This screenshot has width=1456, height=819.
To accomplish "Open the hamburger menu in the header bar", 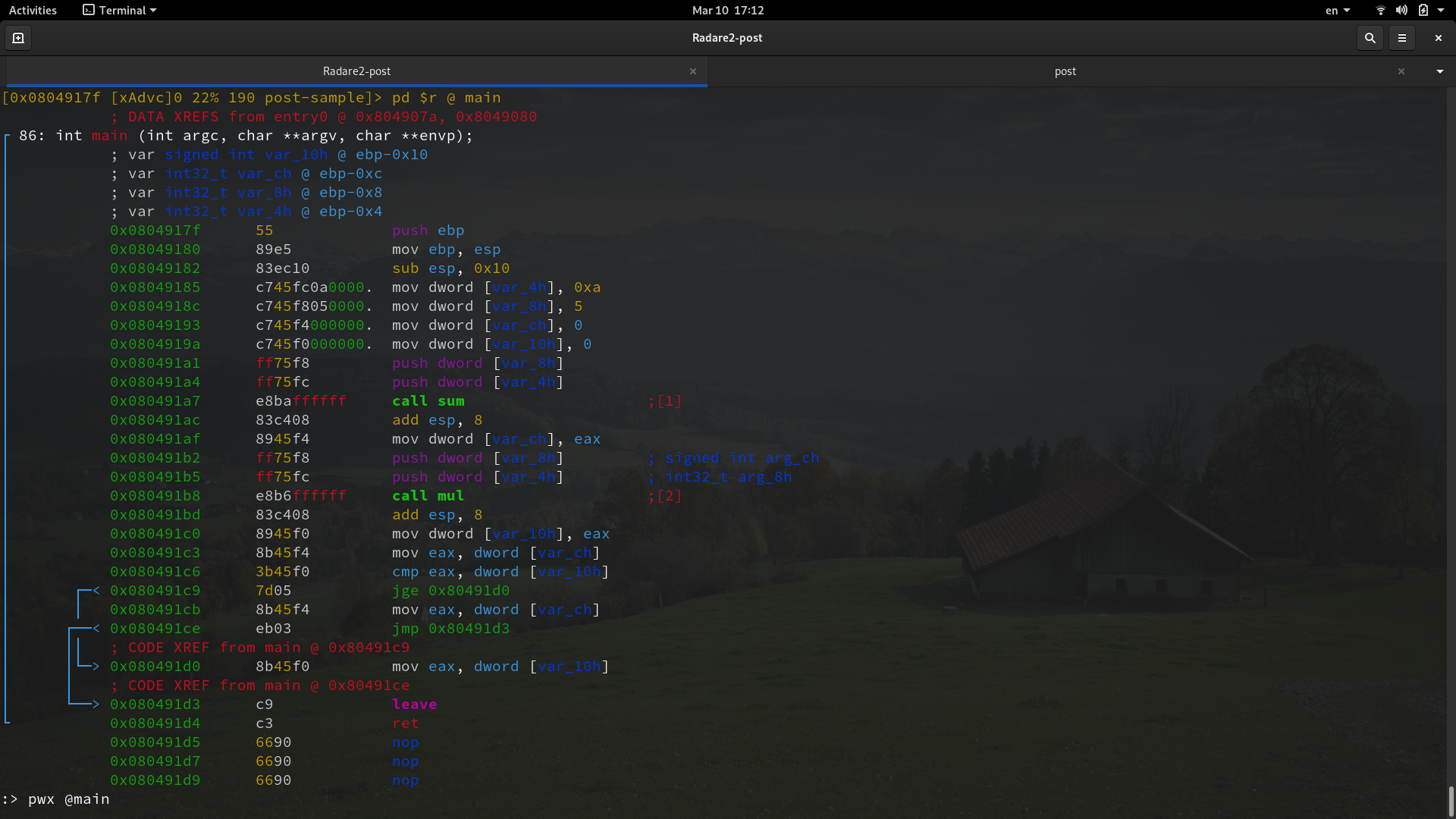I will [x=1403, y=38].
